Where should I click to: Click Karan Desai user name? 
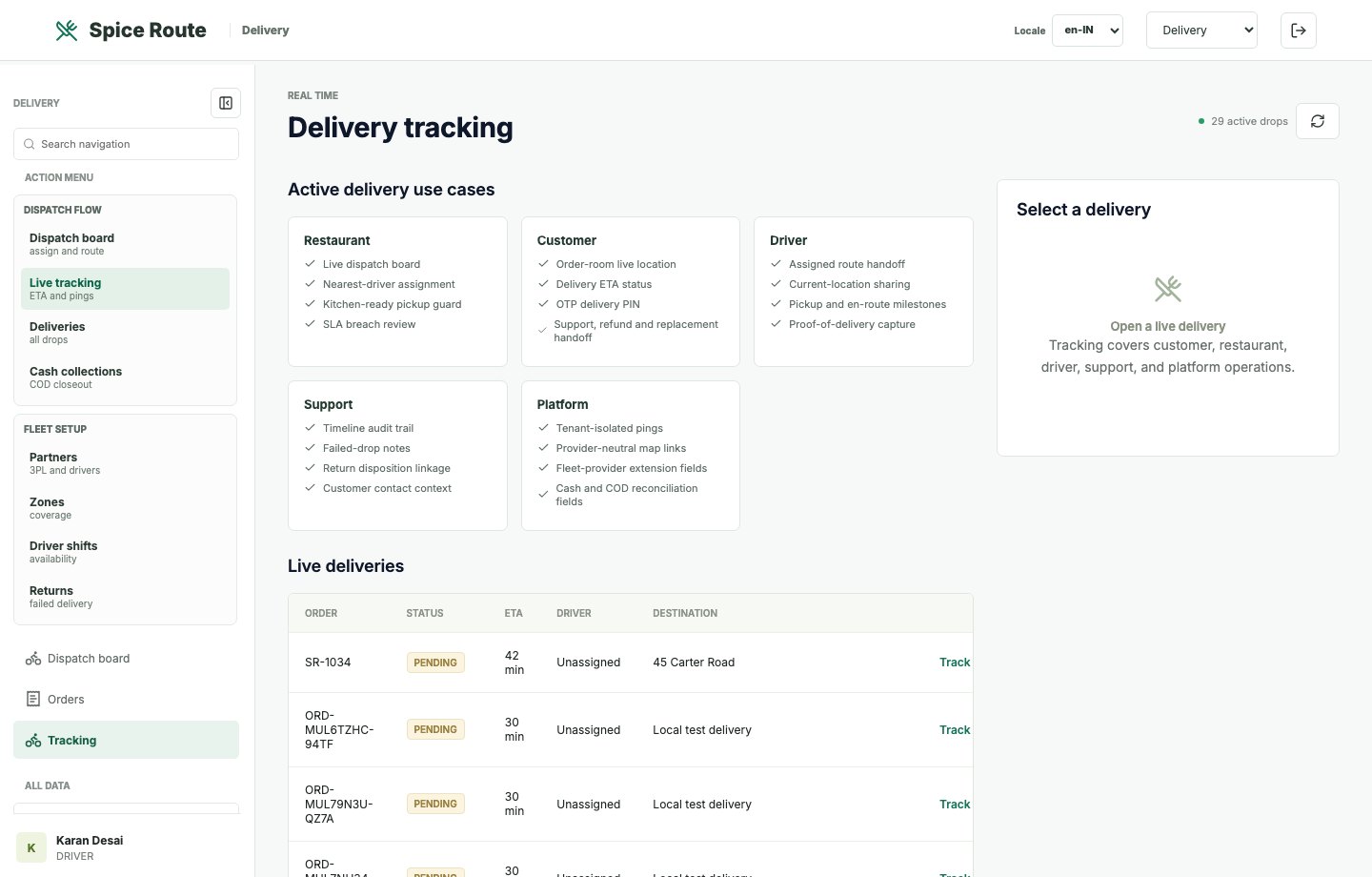click(x=90, y=841)
